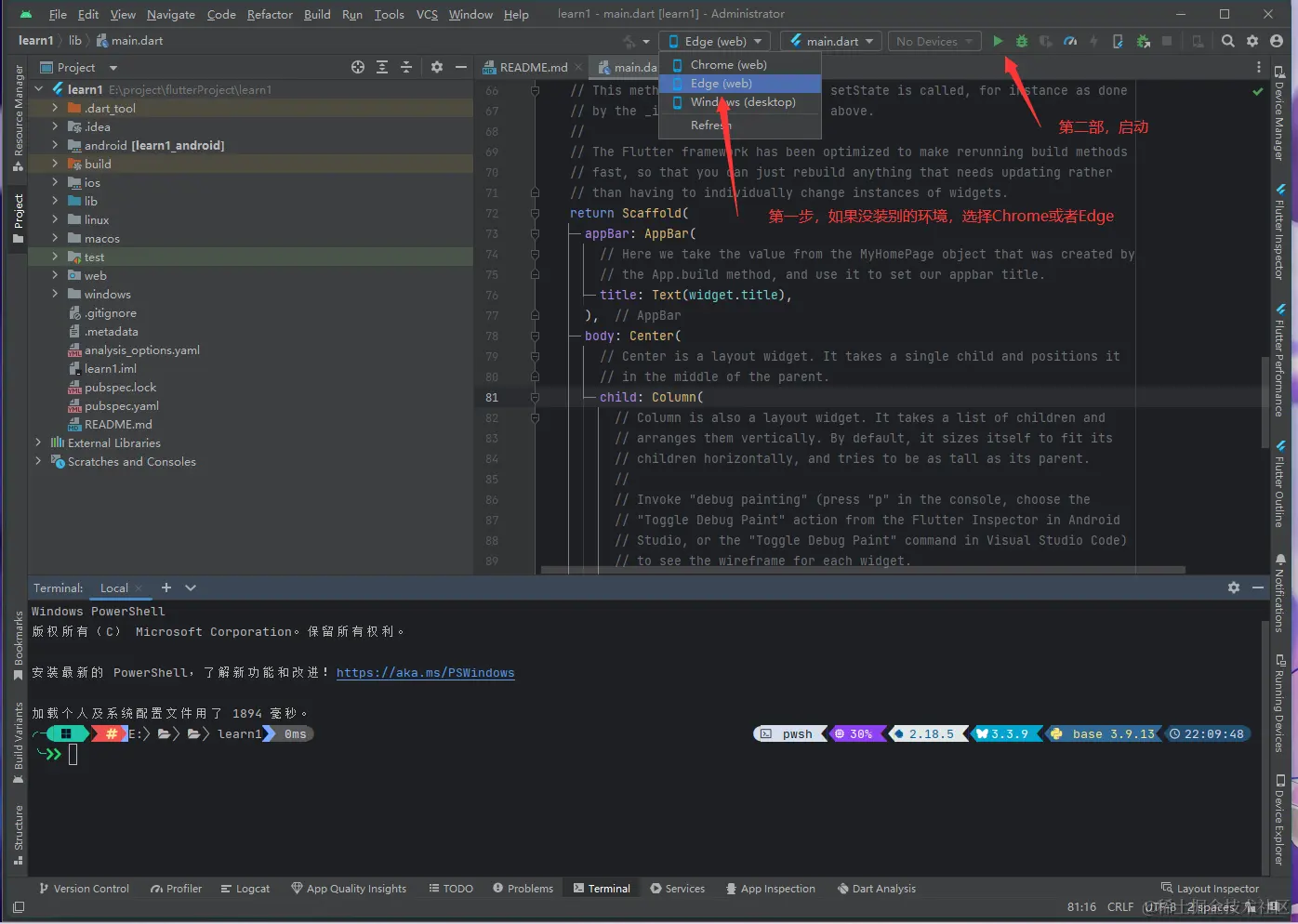Open the aka.ms/PSWindows link

[x=425, y=672]
